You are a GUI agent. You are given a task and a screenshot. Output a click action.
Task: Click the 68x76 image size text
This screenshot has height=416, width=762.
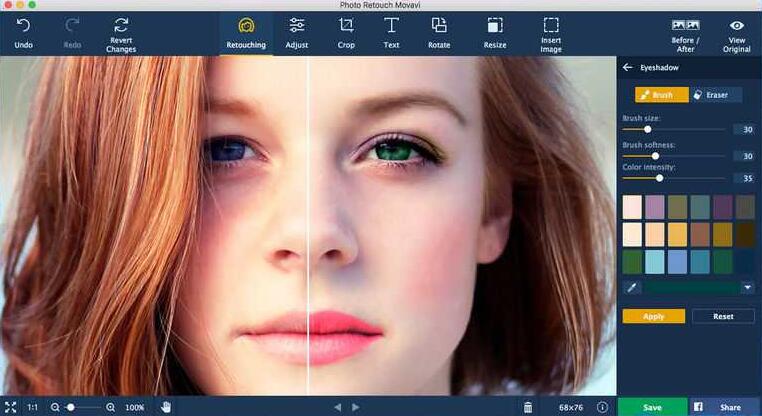571,407
